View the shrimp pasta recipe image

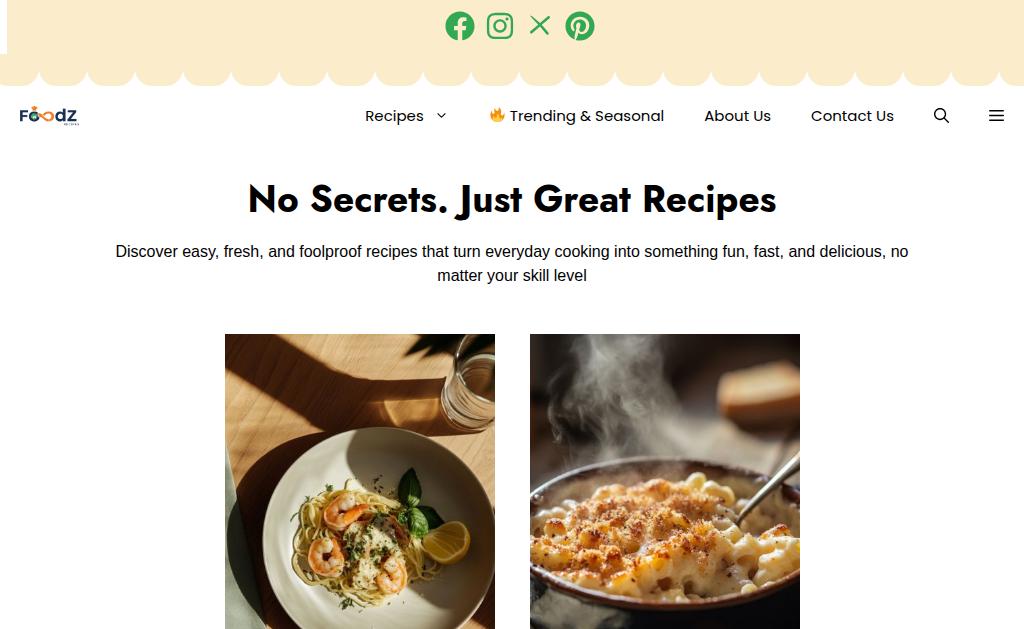[x=360, y=481]
